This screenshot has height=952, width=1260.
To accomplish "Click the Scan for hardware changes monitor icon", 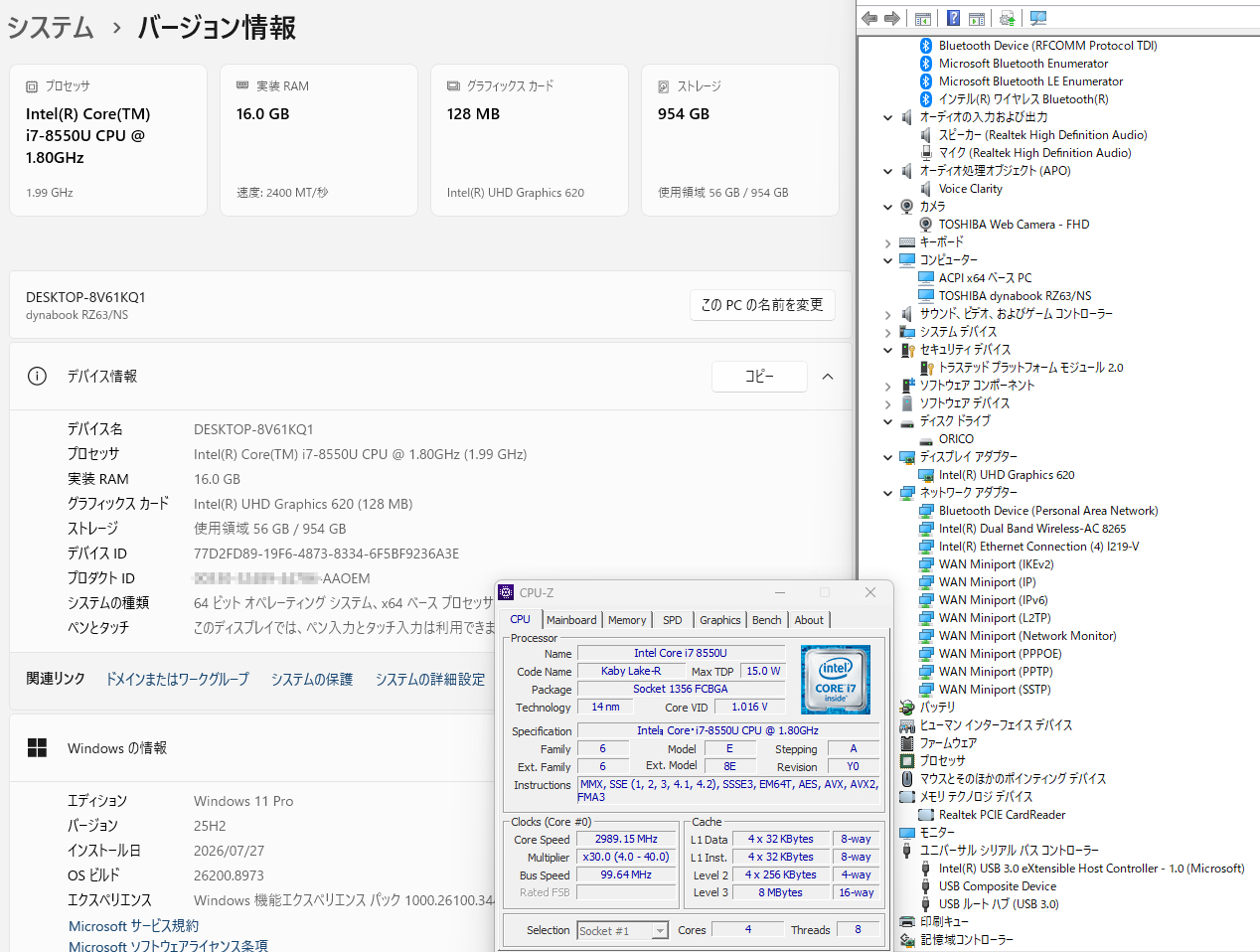I will [x=1038, y=18].
